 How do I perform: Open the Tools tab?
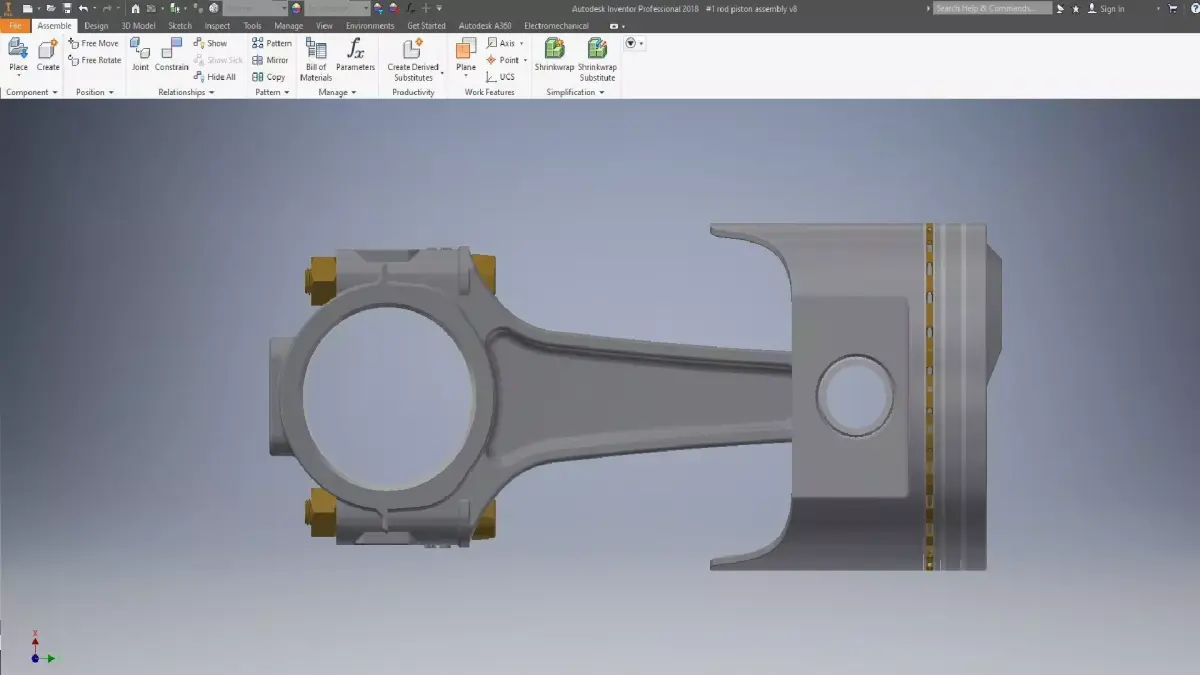[252, 25]
